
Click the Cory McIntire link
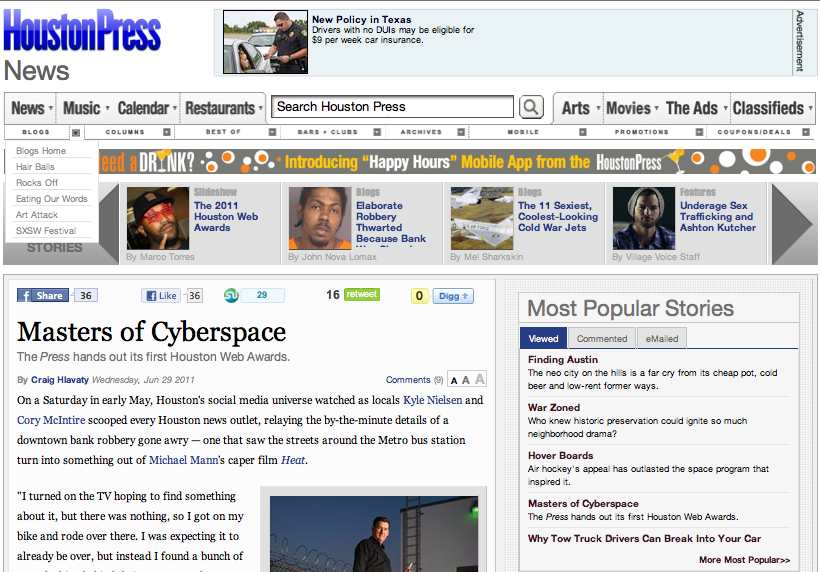(x=51, y=420)
